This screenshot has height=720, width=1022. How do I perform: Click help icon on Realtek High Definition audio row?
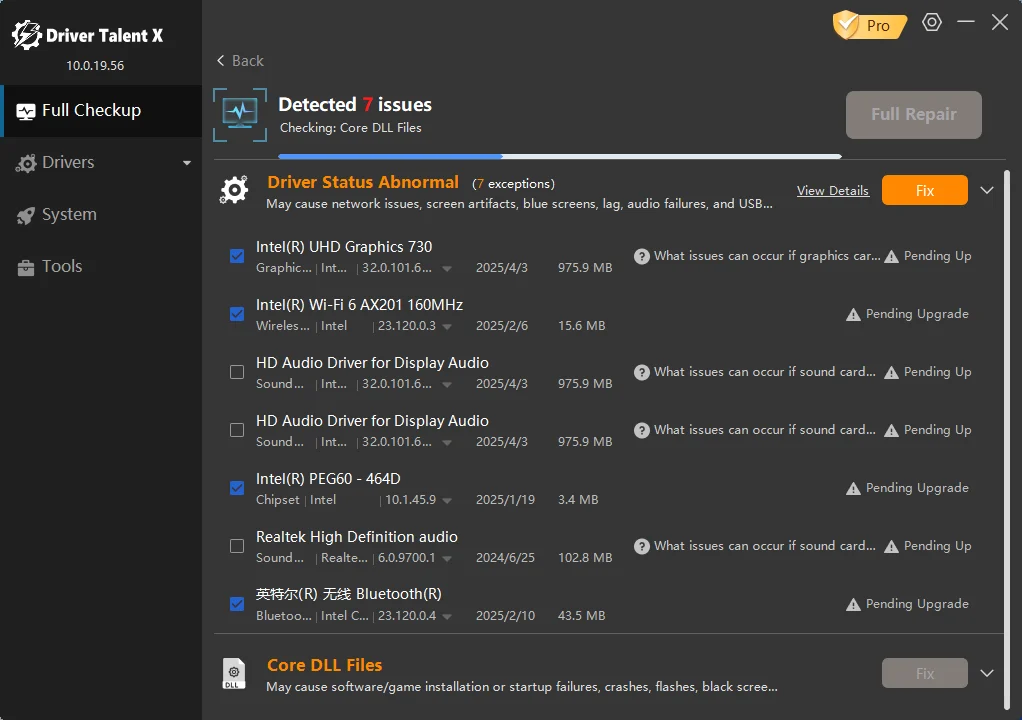point(642,547)
